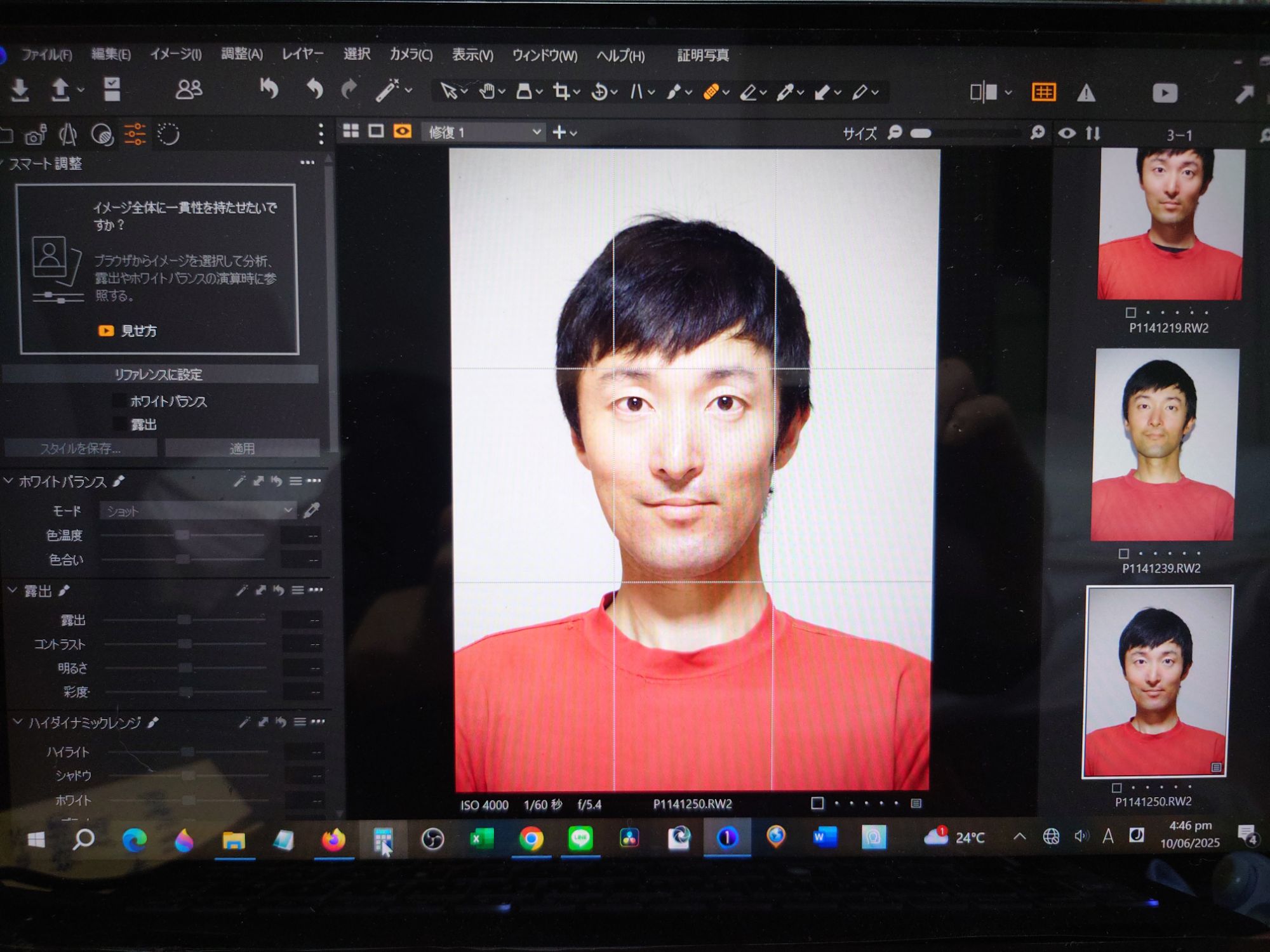Viewport: 1270px width, 952px height.
Task: Adjust the コントラスト slider
Action: pyautogui.click(x=185, y=644)
